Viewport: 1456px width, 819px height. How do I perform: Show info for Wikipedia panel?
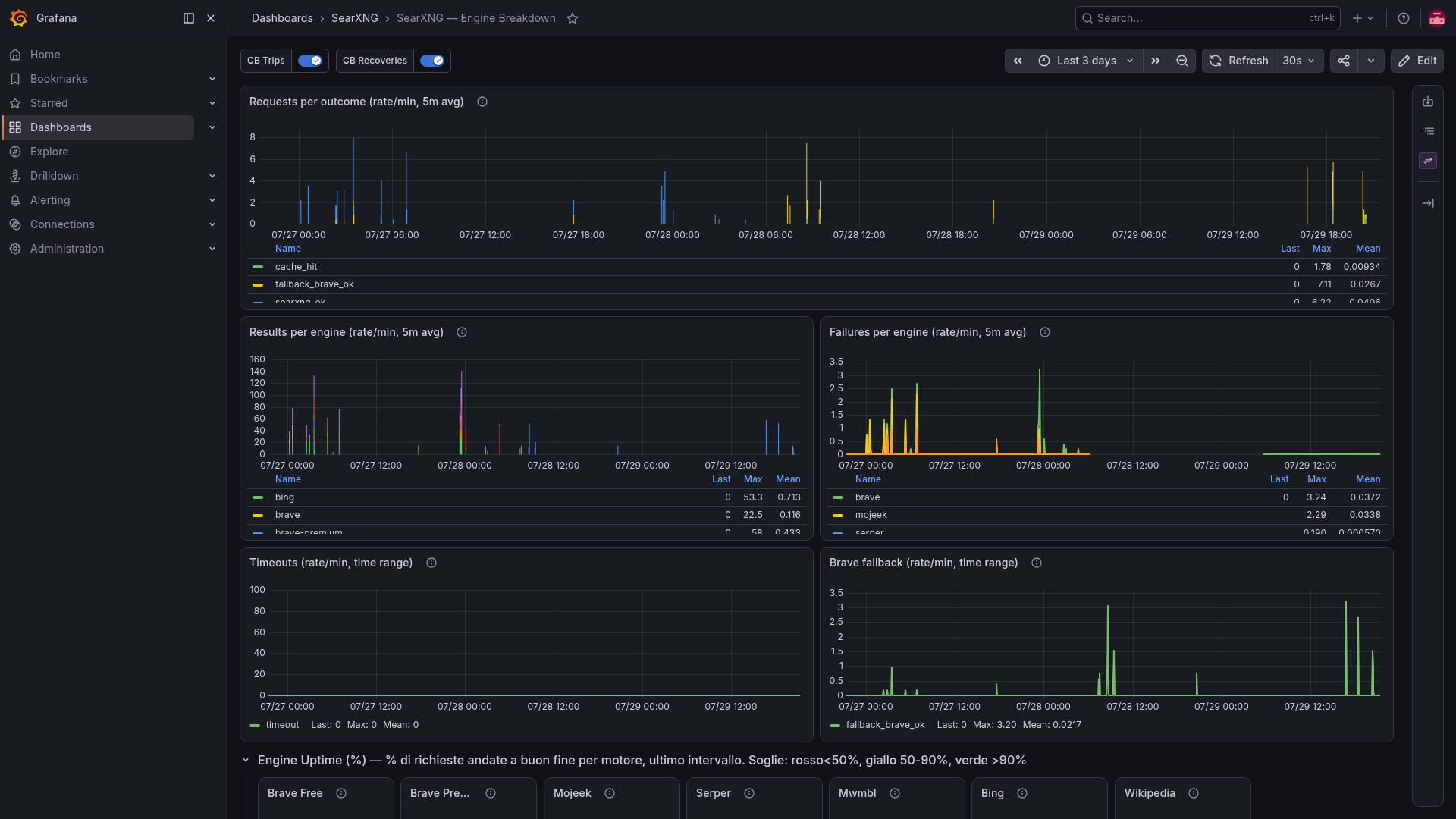[x=1194, y=793]
